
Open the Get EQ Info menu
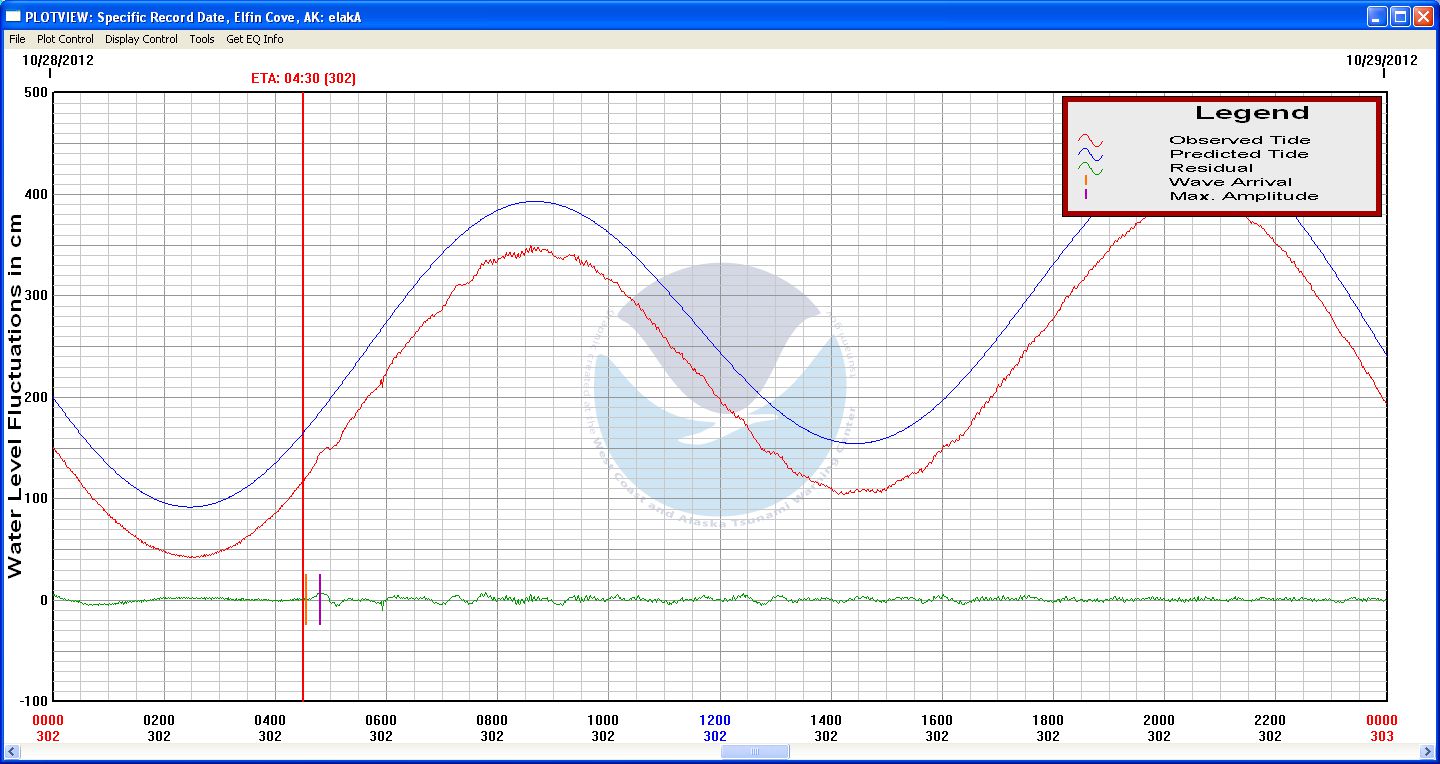point(254,39)
